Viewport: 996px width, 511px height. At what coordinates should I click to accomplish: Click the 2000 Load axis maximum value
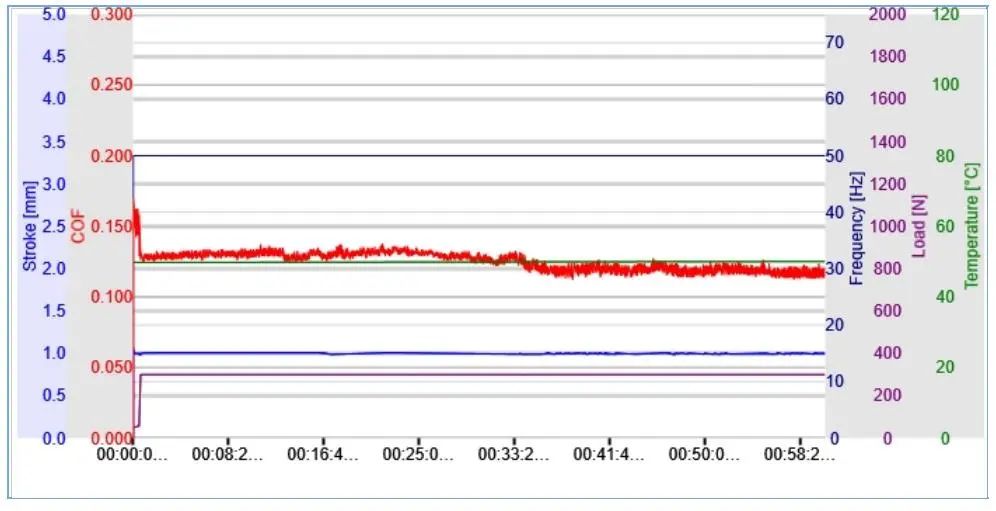click(x=887, y=14)
